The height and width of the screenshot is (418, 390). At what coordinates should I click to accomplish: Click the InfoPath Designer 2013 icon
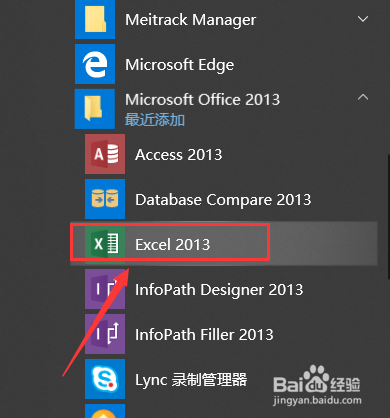(x=105, y=289)
